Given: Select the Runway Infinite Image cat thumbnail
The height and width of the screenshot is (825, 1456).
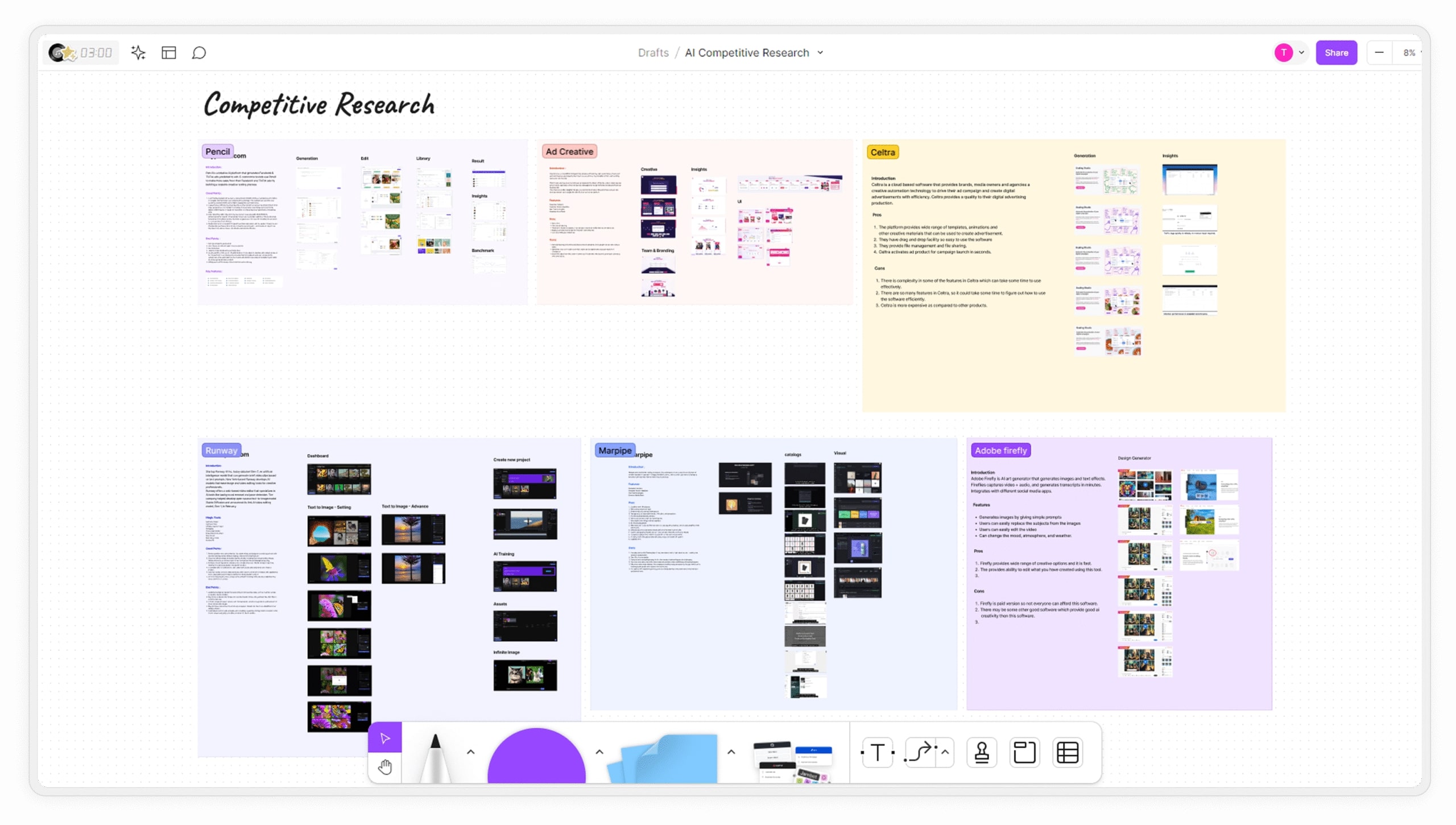Looking at the screenshot, I should pyautogui.click(x=525, y=675).
